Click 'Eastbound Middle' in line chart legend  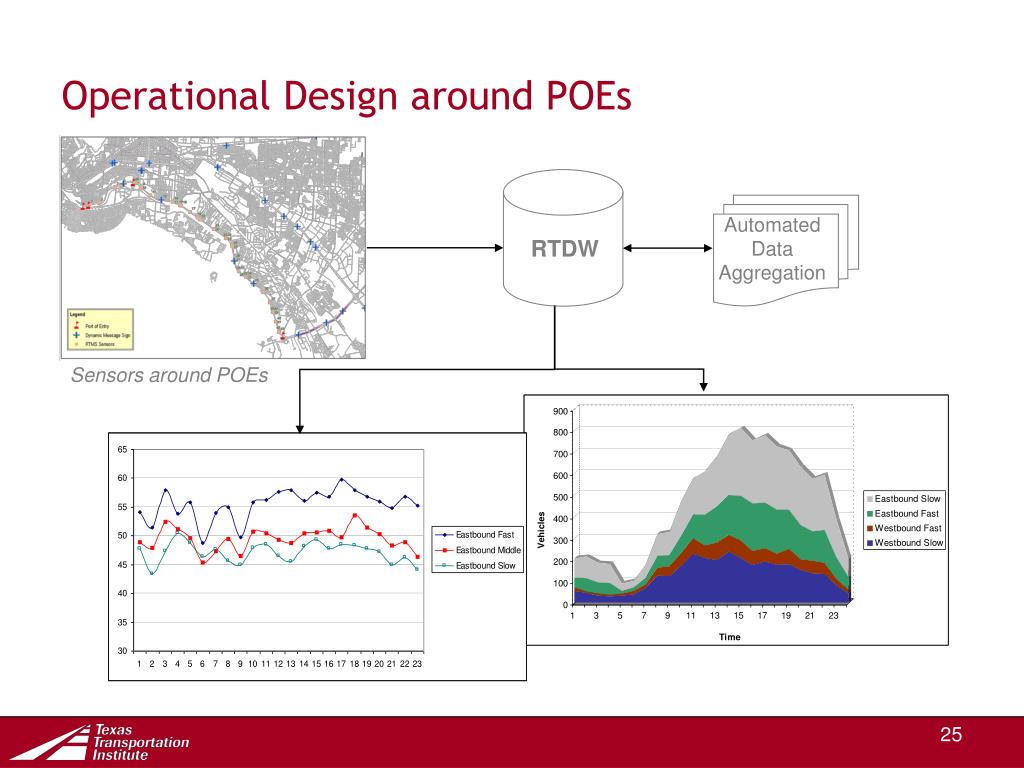click(488, 551)
